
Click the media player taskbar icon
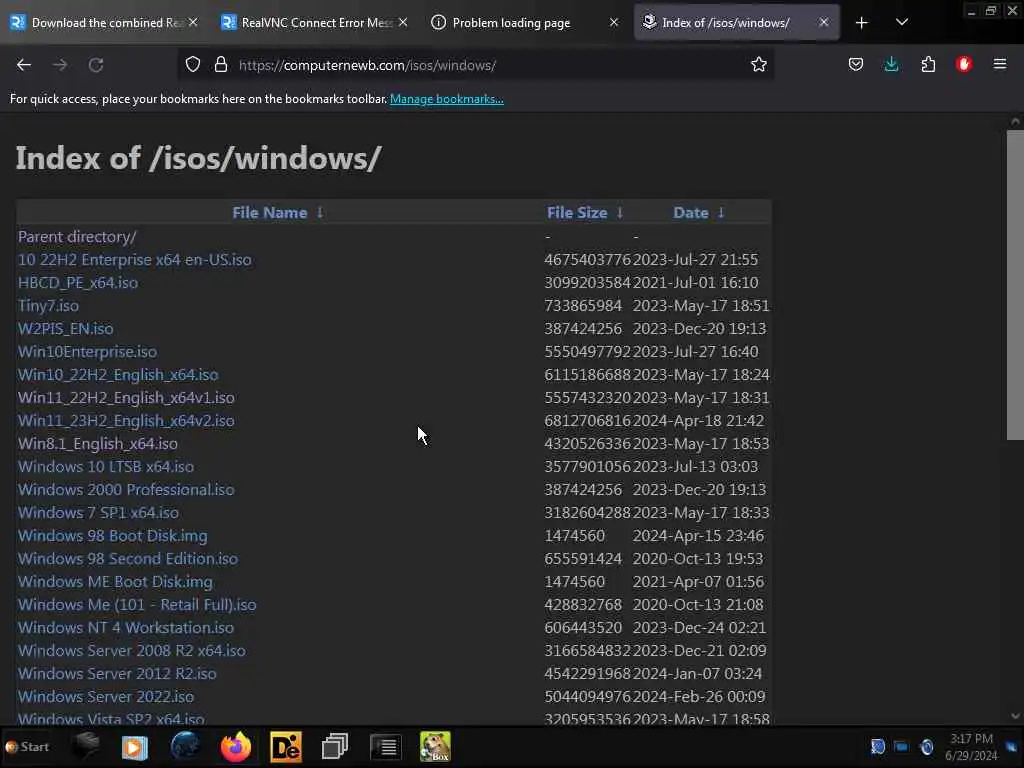(x=135, y=747)
